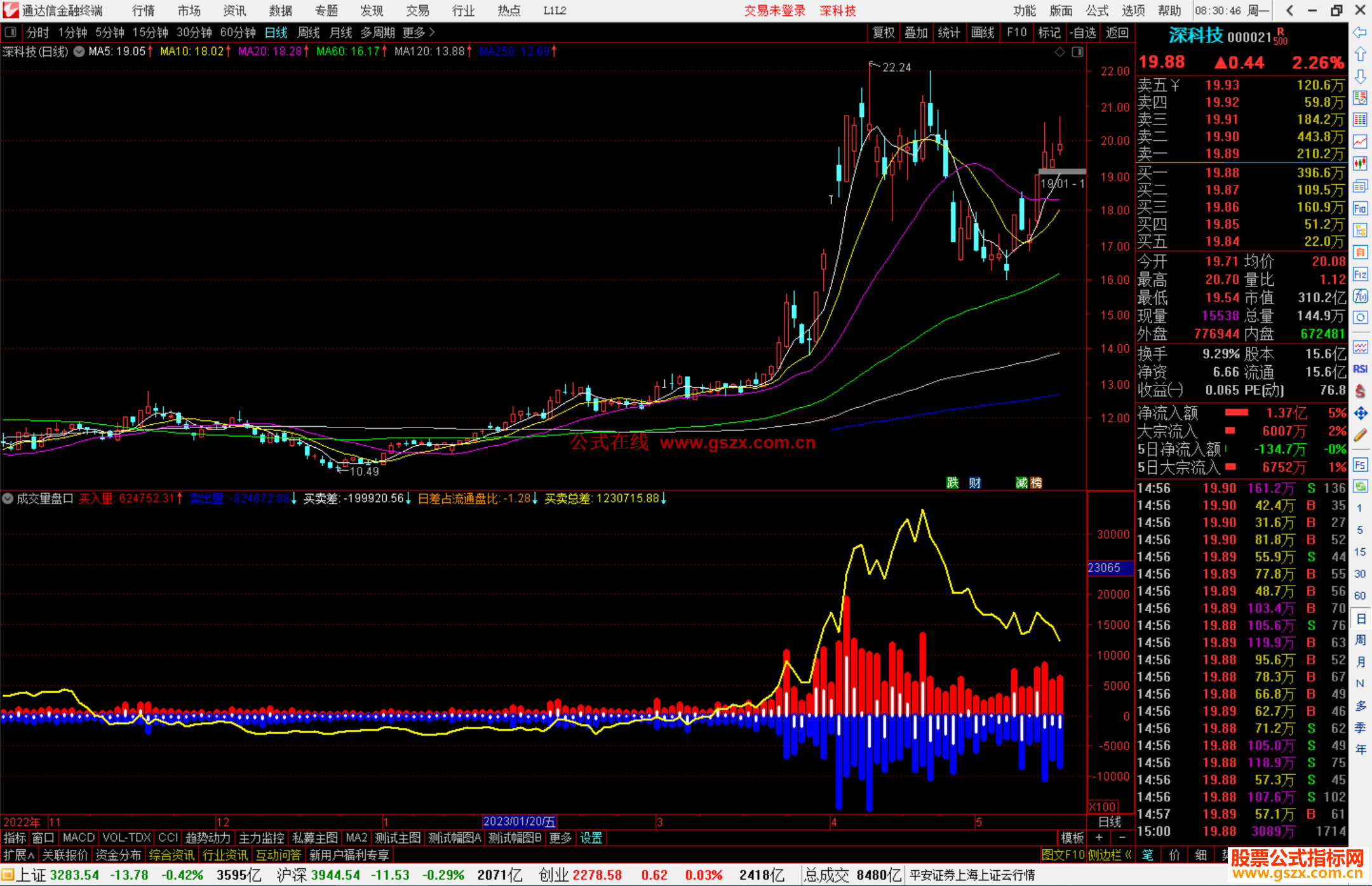Viewport: 1372px width, 886px height.
Task: Click the blue four-arrow move icon
Action: pos(1360,413)
